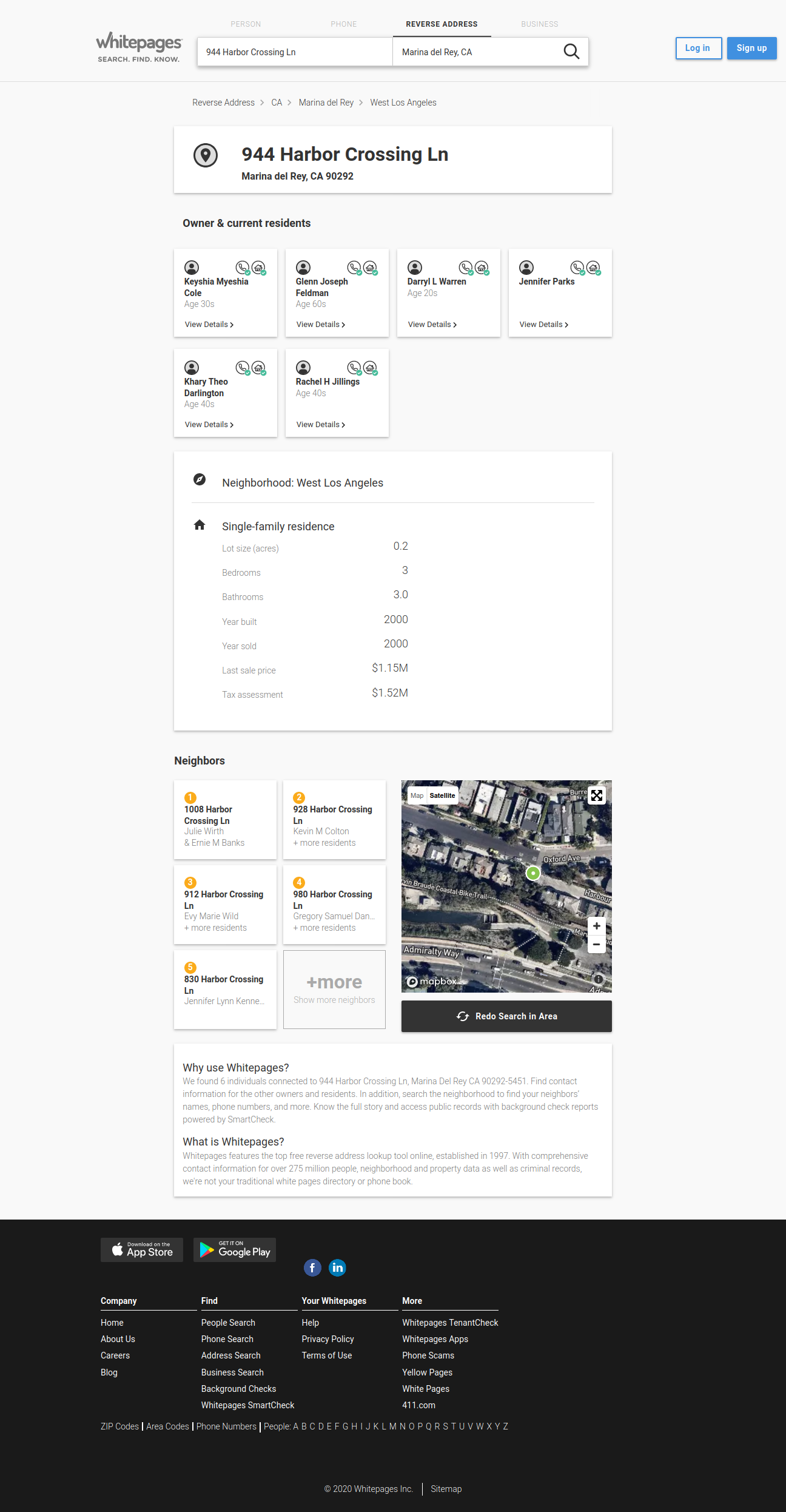786x1512 pixels.
Task: Click the CA breadcrumb link
Action: point(277,103)
